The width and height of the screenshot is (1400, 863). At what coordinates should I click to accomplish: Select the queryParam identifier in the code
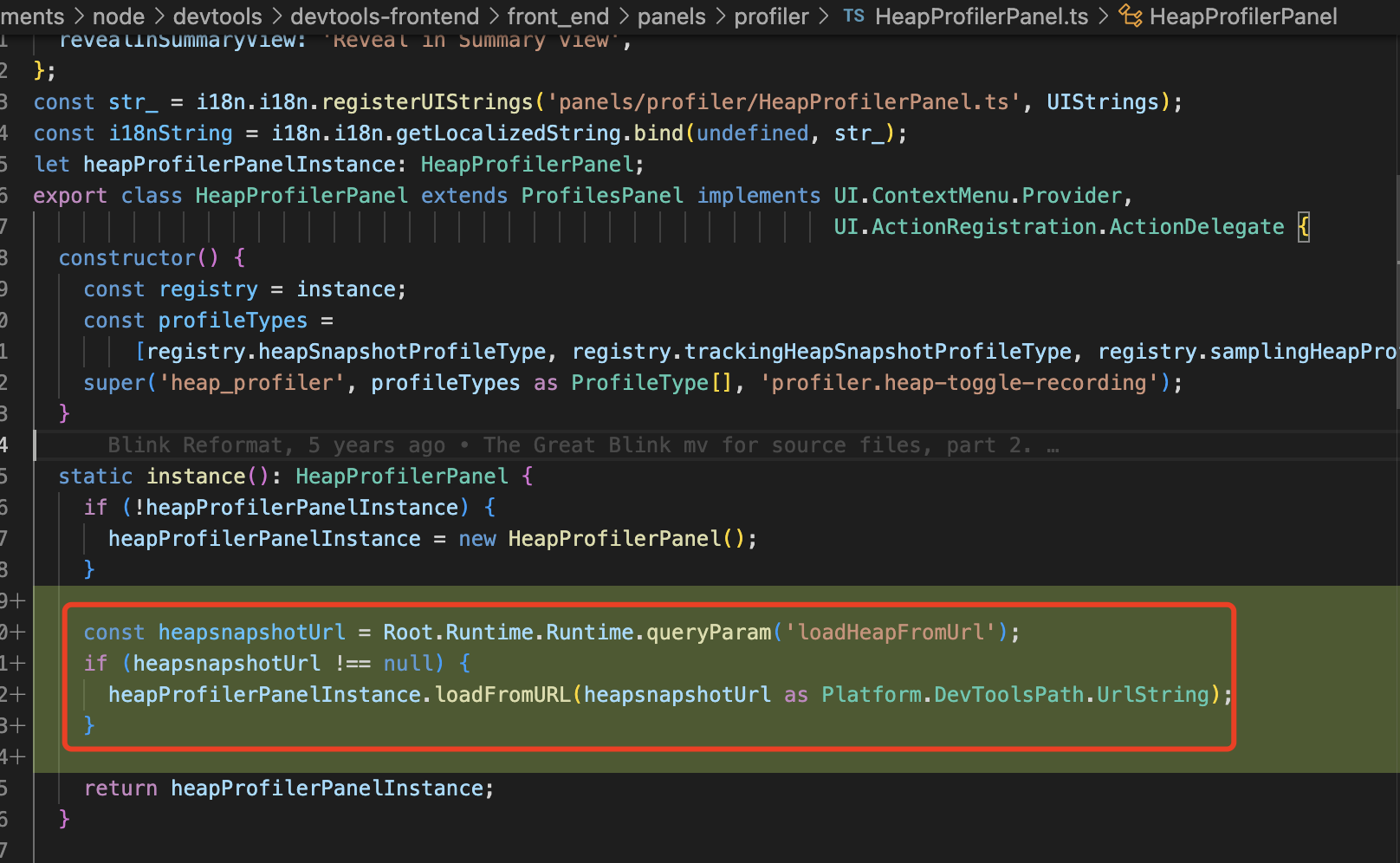[707, 632]
